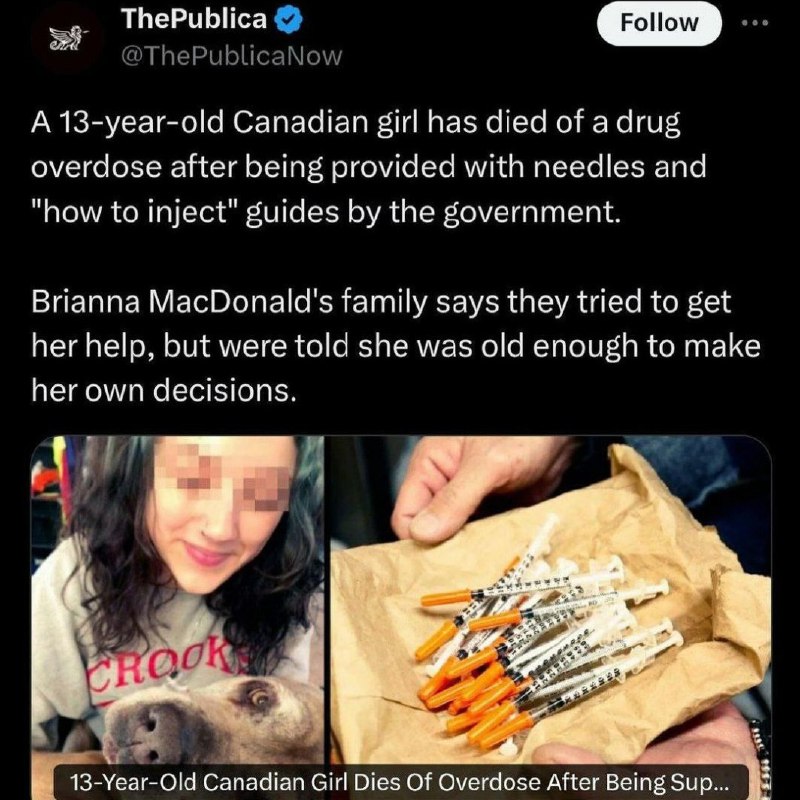Open ThePublica profile avatar
The width and height of the screenshot is (800, 800).
pyautogui.click(x=68, y=38)
